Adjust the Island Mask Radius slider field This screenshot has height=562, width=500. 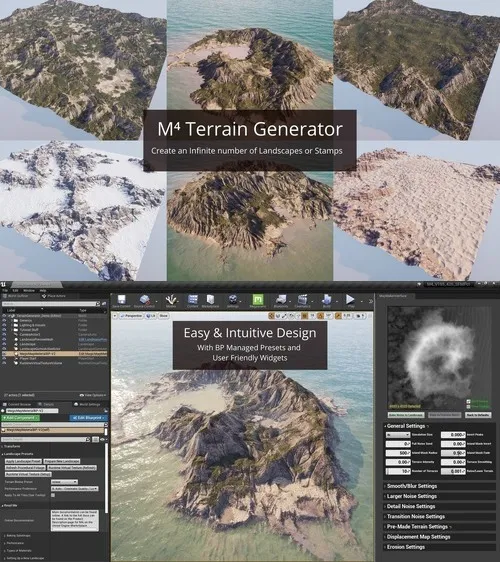(x=398, y=453)
